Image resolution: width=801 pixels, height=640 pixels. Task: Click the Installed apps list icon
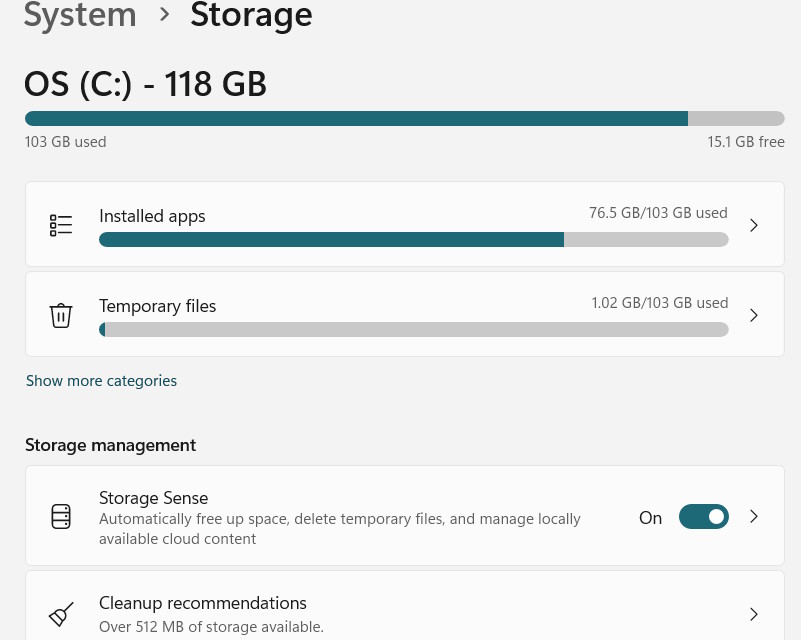(x=61, y=224)
